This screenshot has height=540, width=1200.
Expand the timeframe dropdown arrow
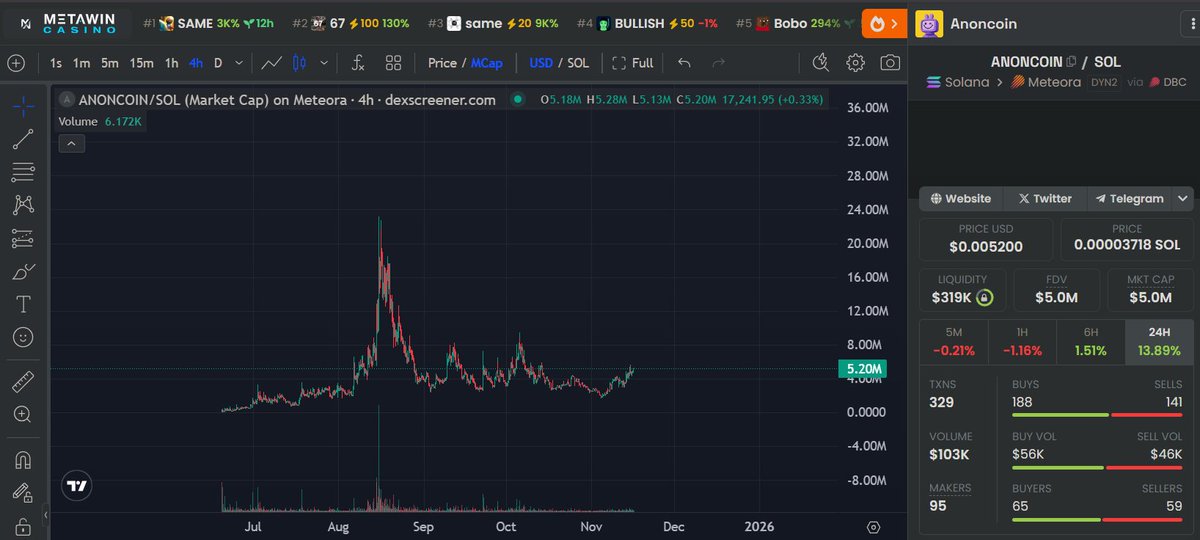point(241,63)
